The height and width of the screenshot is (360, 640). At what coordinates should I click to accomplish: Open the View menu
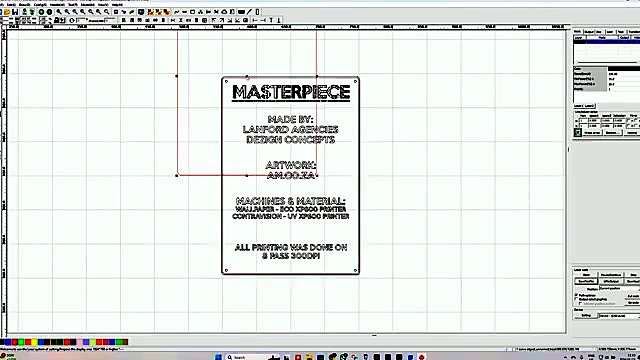[102, 4]
